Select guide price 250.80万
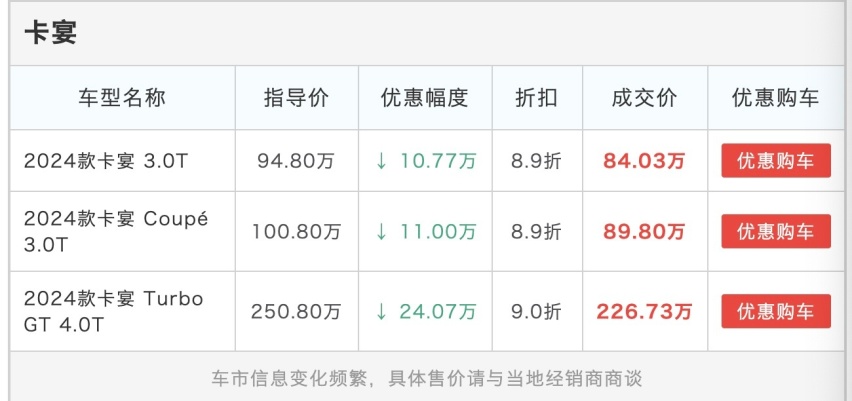Screen dimensions: 852x401 pos(297,312)
